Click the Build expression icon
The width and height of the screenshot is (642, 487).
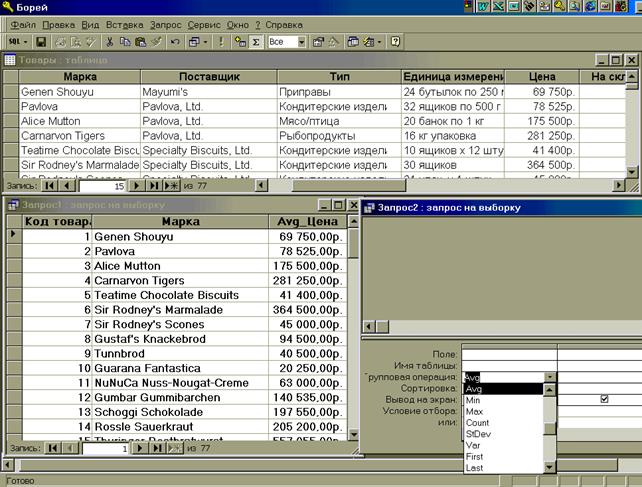tap(334, 42)
